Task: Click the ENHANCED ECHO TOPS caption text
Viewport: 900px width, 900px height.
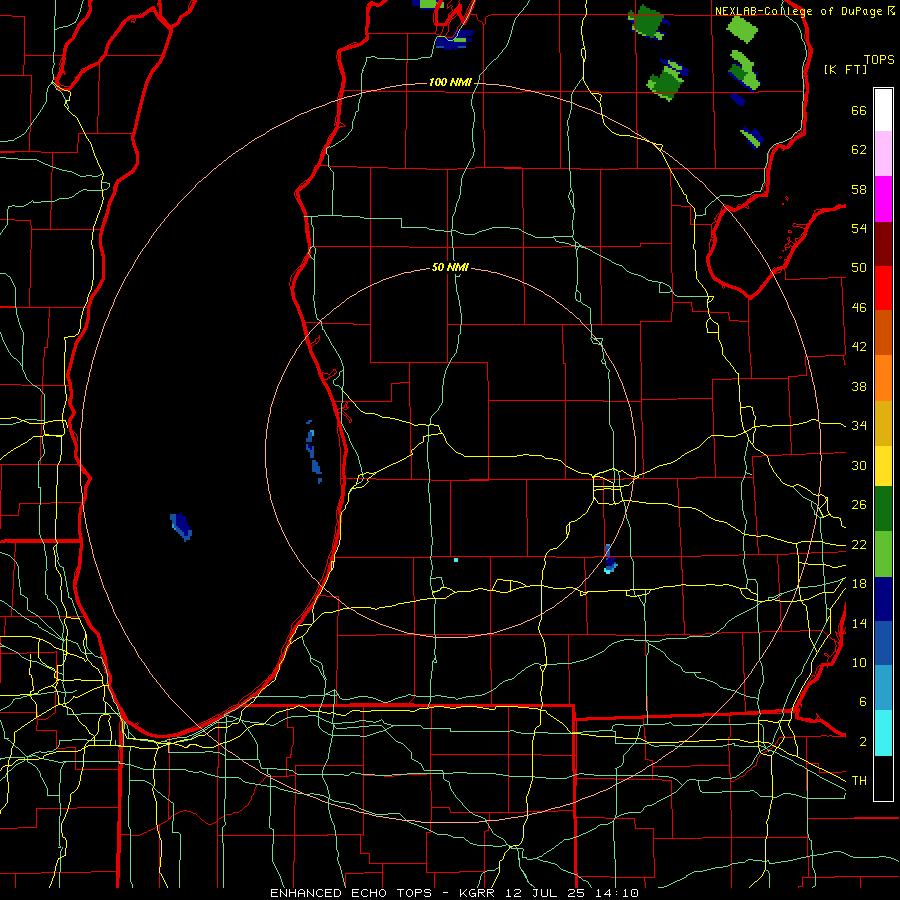Action: 351,893
